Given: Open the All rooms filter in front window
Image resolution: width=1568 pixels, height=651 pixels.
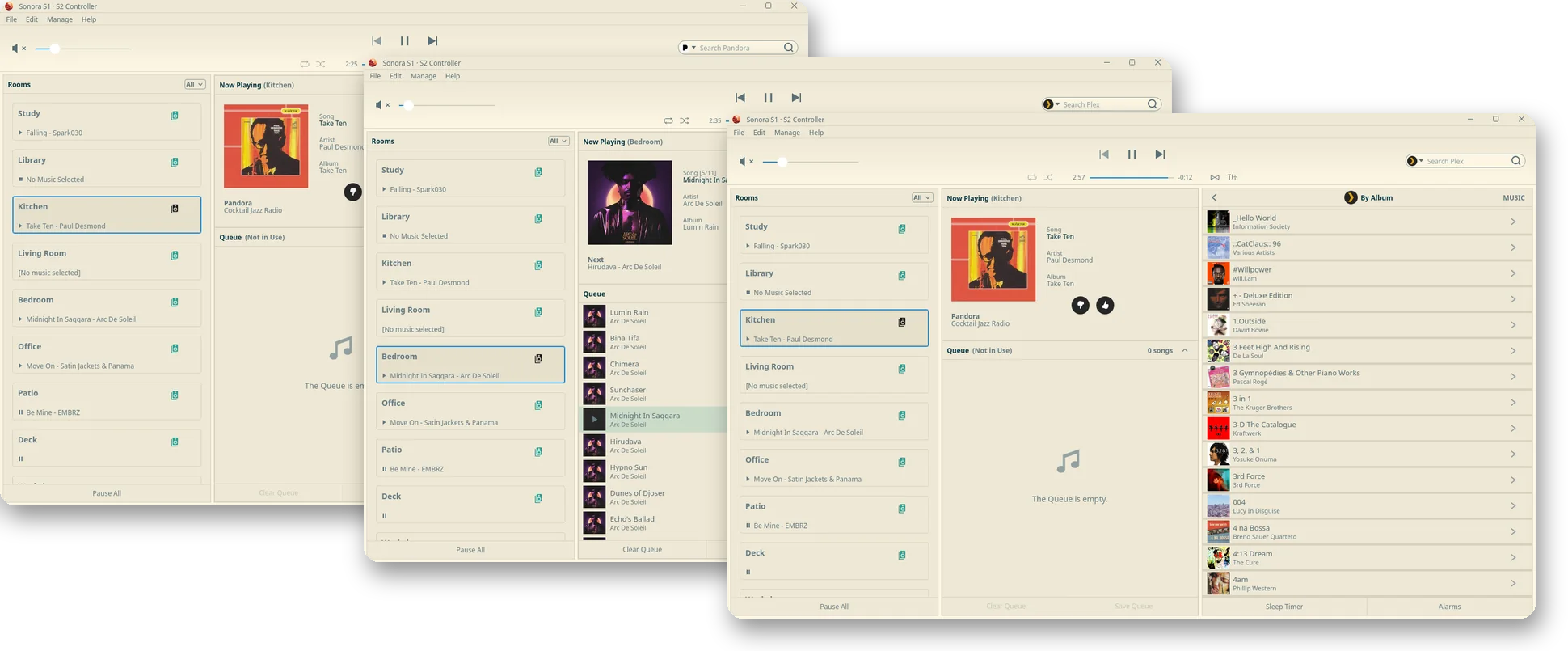Looking at the screenshot, I should click(922, 197).
